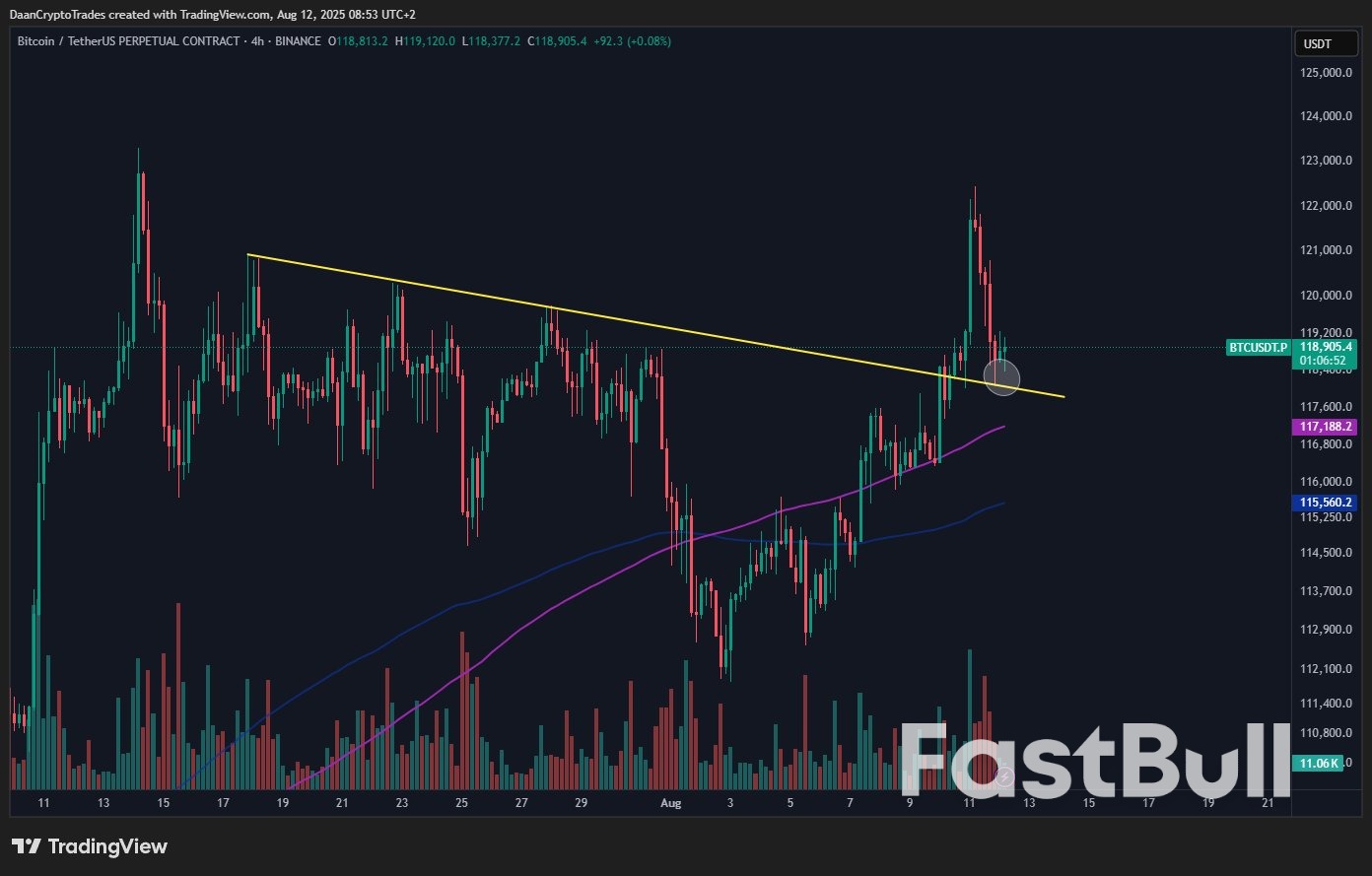Click the BTCUSDT.P price label on the scale
The width and height of the screenshot is (1372, 876).
coord(1257,348)
